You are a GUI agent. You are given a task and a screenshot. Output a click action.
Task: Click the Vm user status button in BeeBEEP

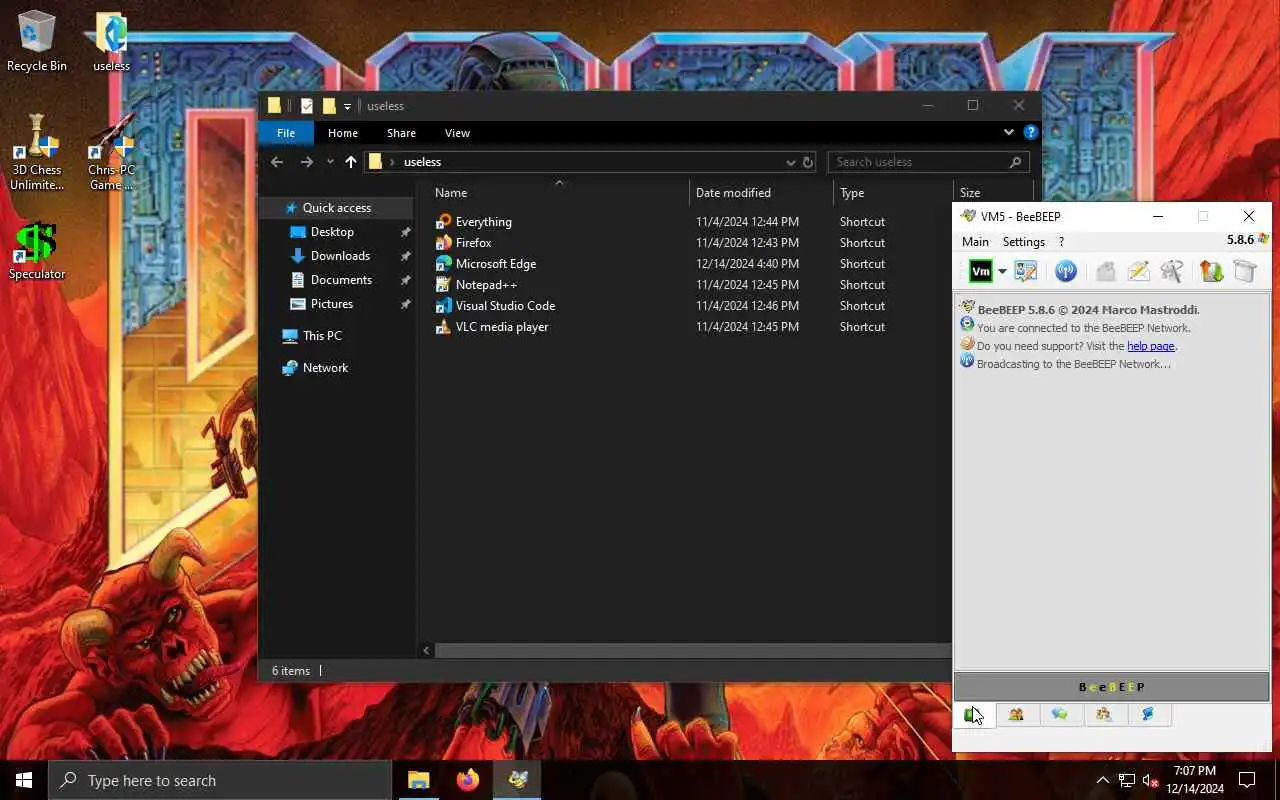tap(980, 271)
